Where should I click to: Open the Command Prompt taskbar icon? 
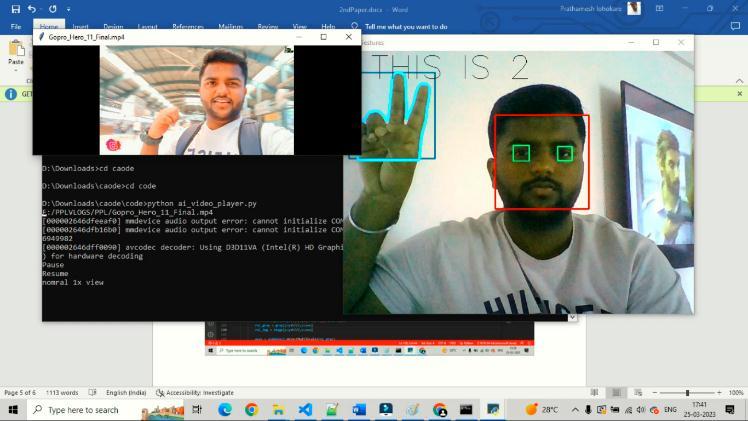pos(466,410)
